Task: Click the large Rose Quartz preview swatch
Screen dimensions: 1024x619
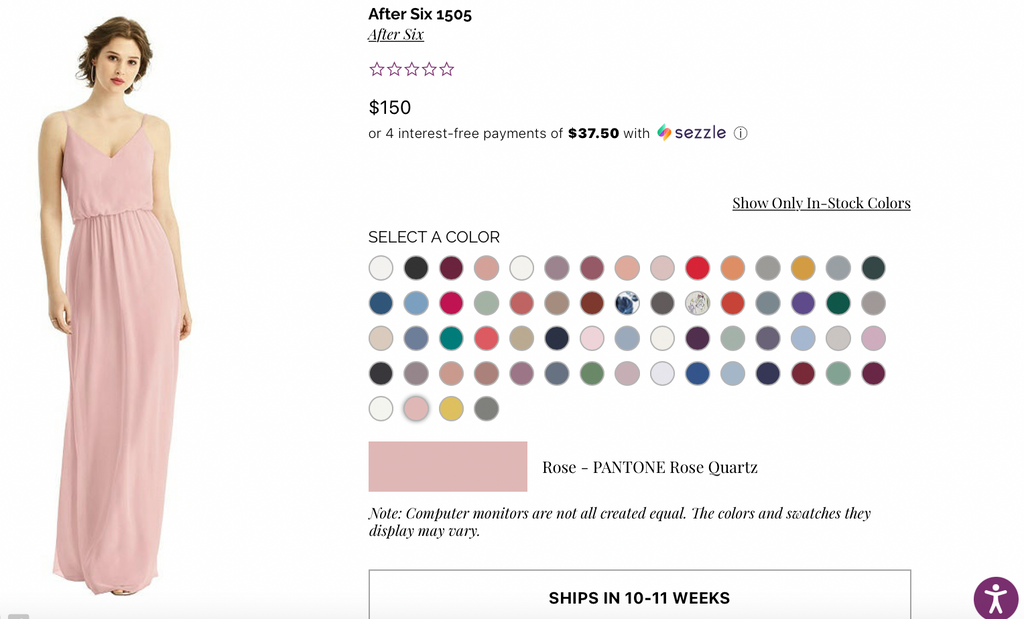Action: point(447,466)
